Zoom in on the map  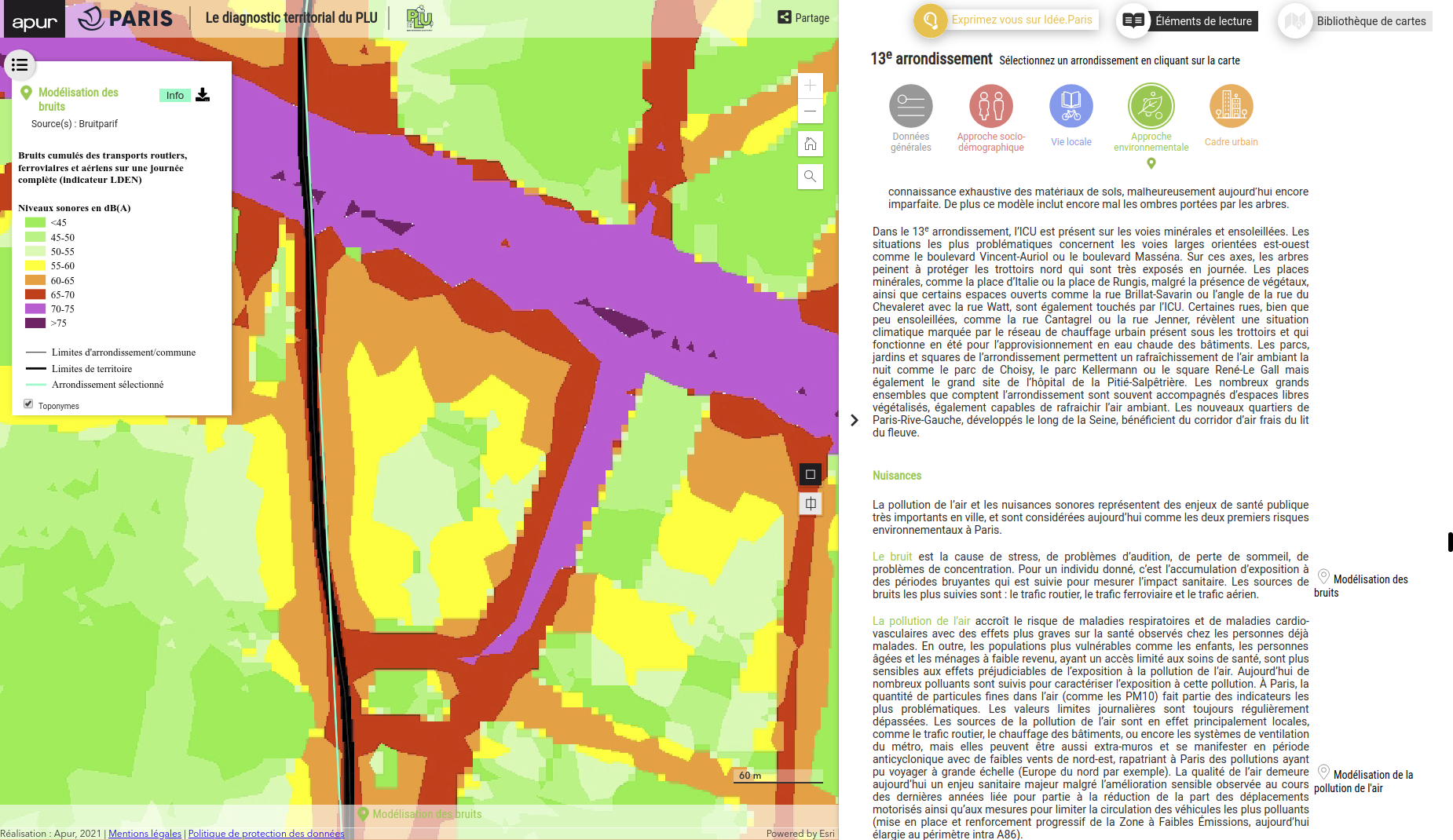[x=810, y=86]
